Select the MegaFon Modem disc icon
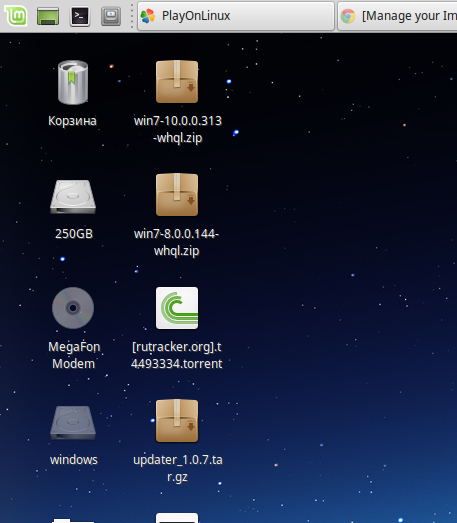The height and width of the screenshot is (523, 457). point(73,308)
